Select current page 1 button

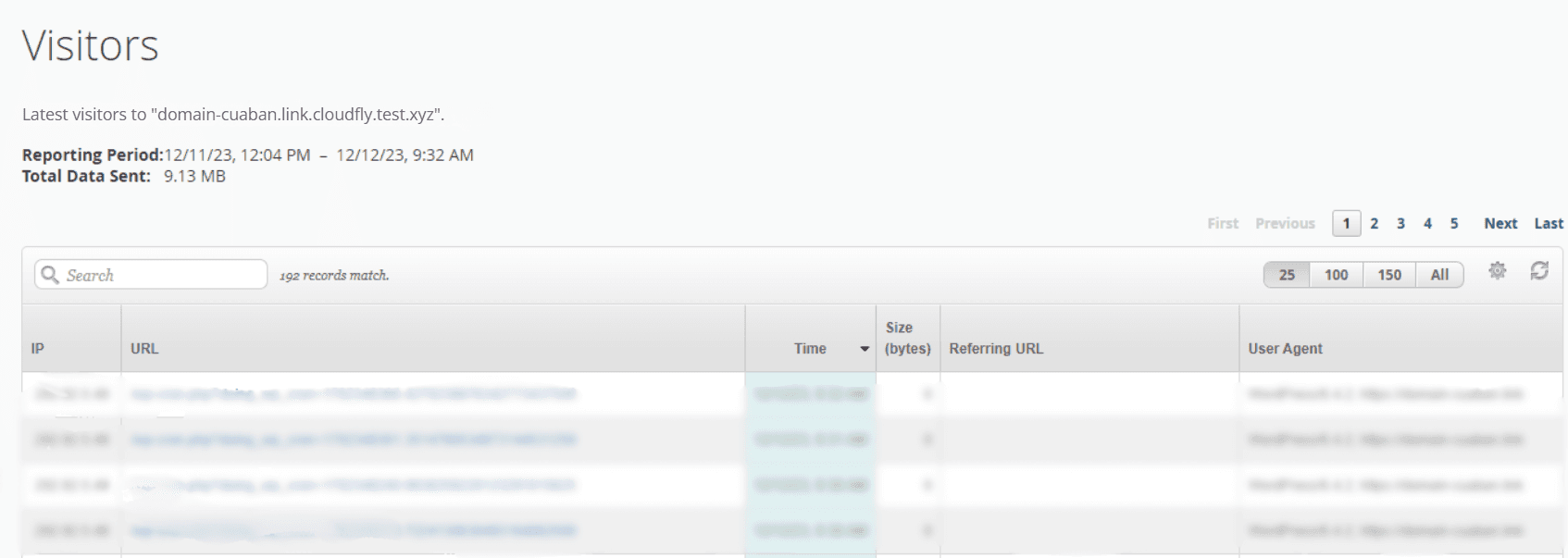(1346, 223)
